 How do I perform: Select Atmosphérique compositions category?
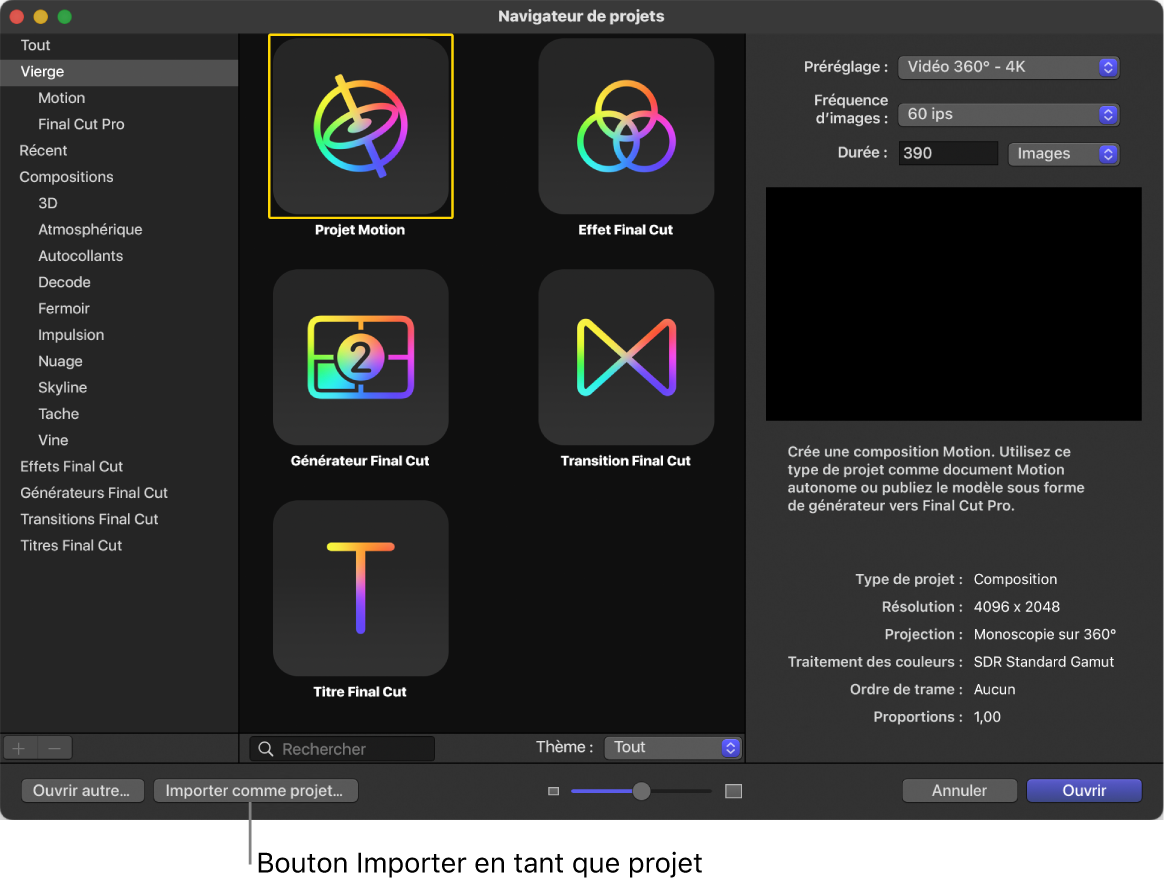119,230
